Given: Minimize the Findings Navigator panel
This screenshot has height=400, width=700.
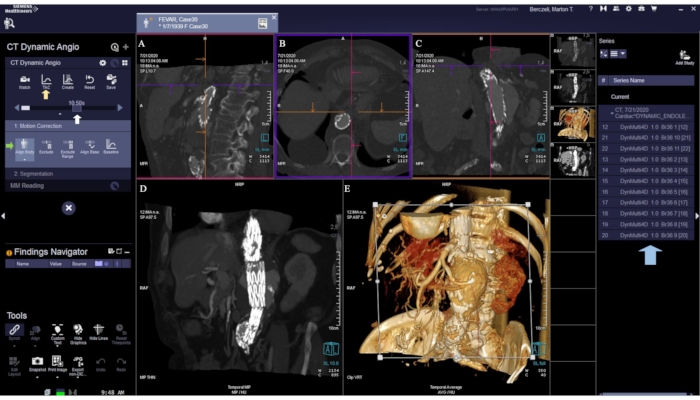Looking at the screenshot, I should tap(127, 252).
